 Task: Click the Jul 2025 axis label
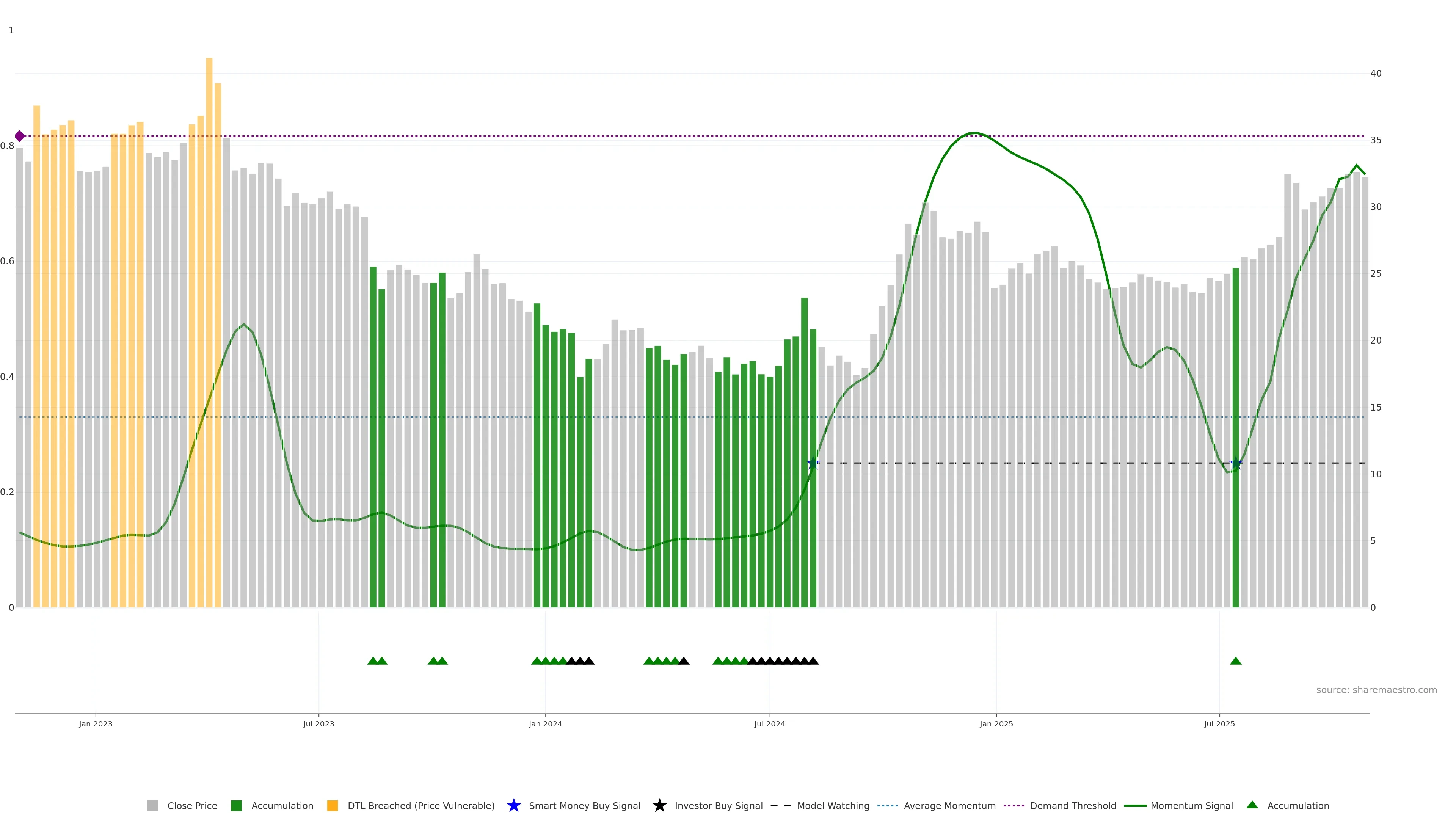click(x=1219, y=723)
